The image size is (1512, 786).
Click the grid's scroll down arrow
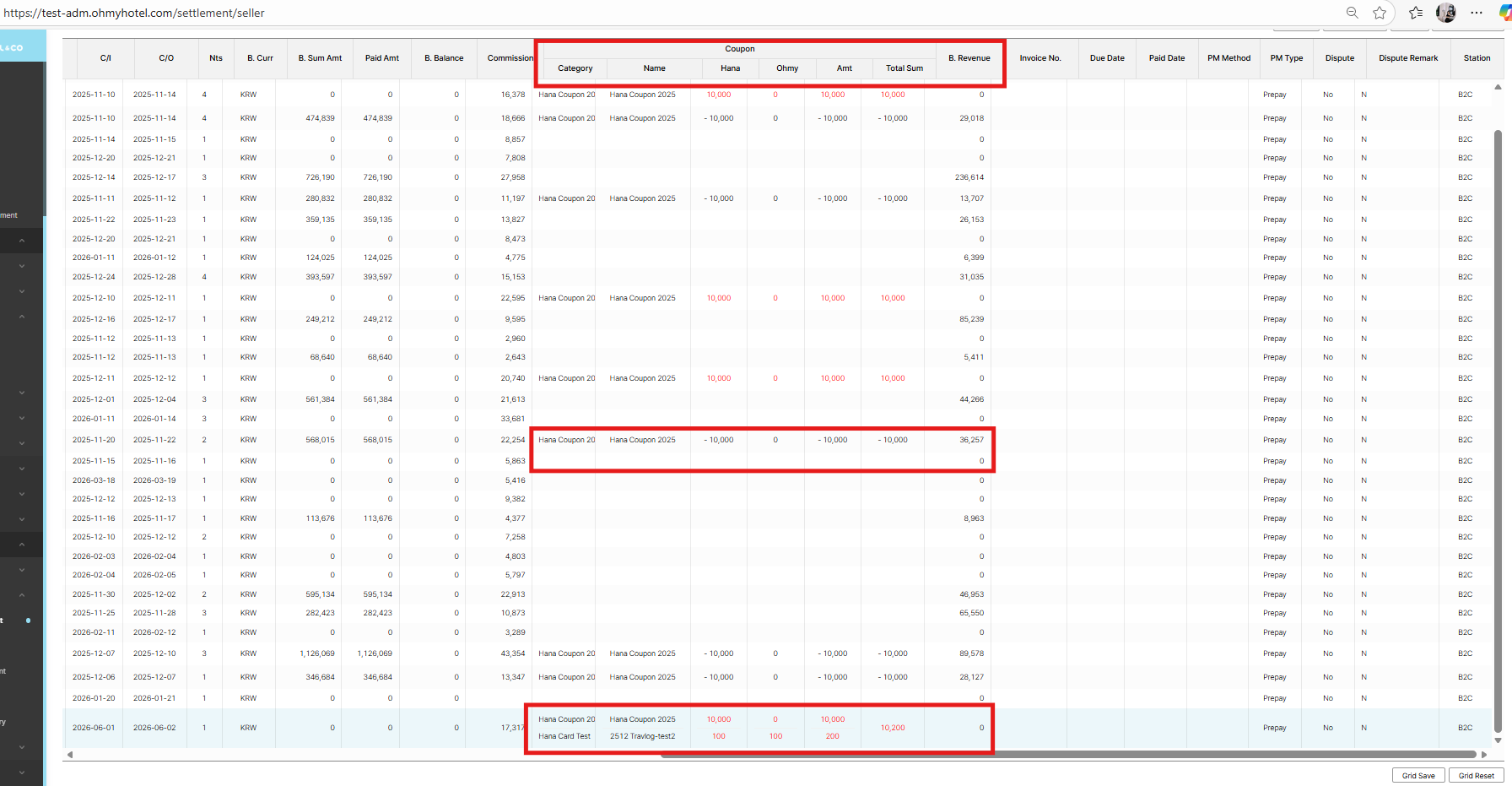[1498, 740]
